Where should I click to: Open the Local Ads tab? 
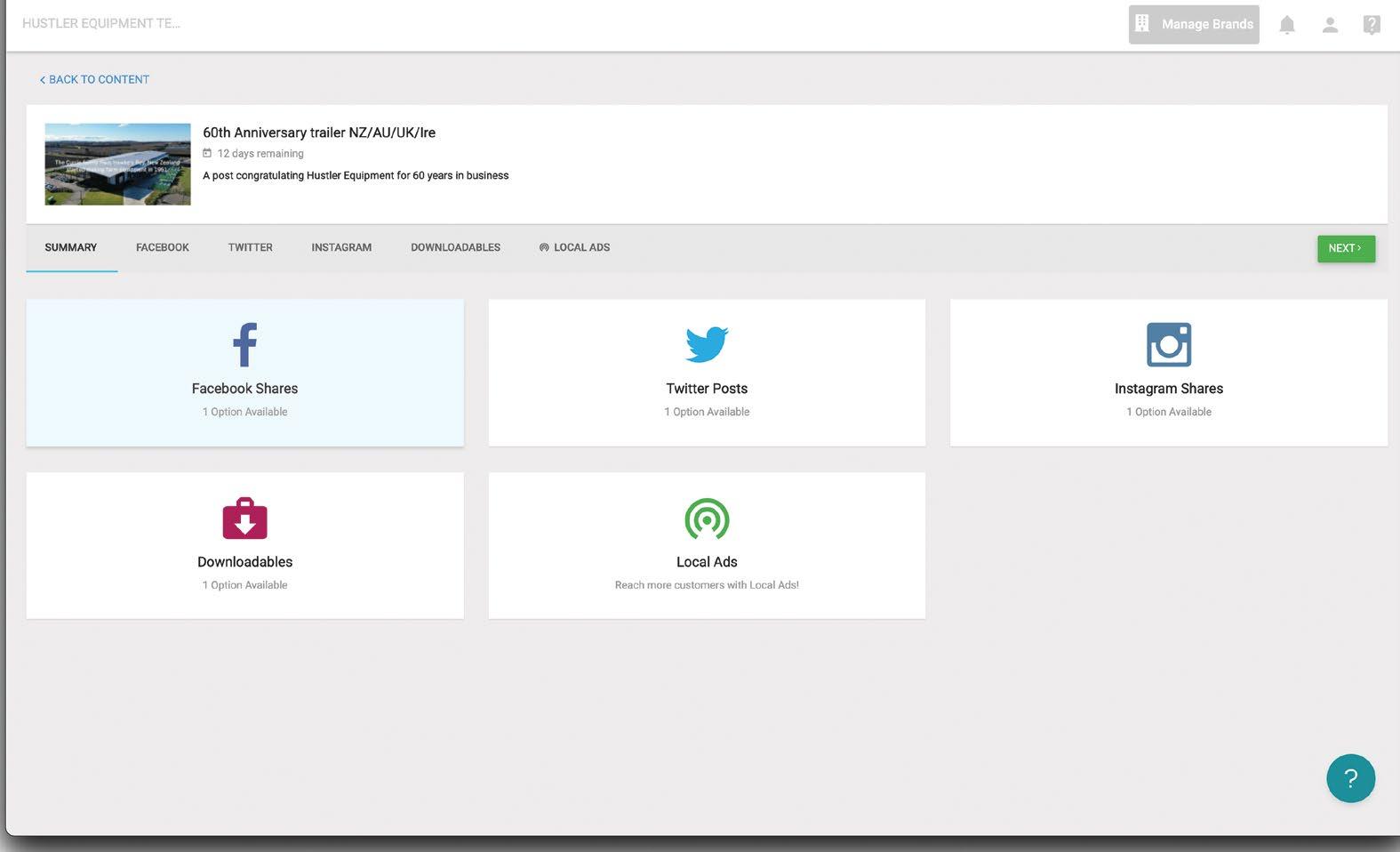pyautogui.click(x=574, y=247)
